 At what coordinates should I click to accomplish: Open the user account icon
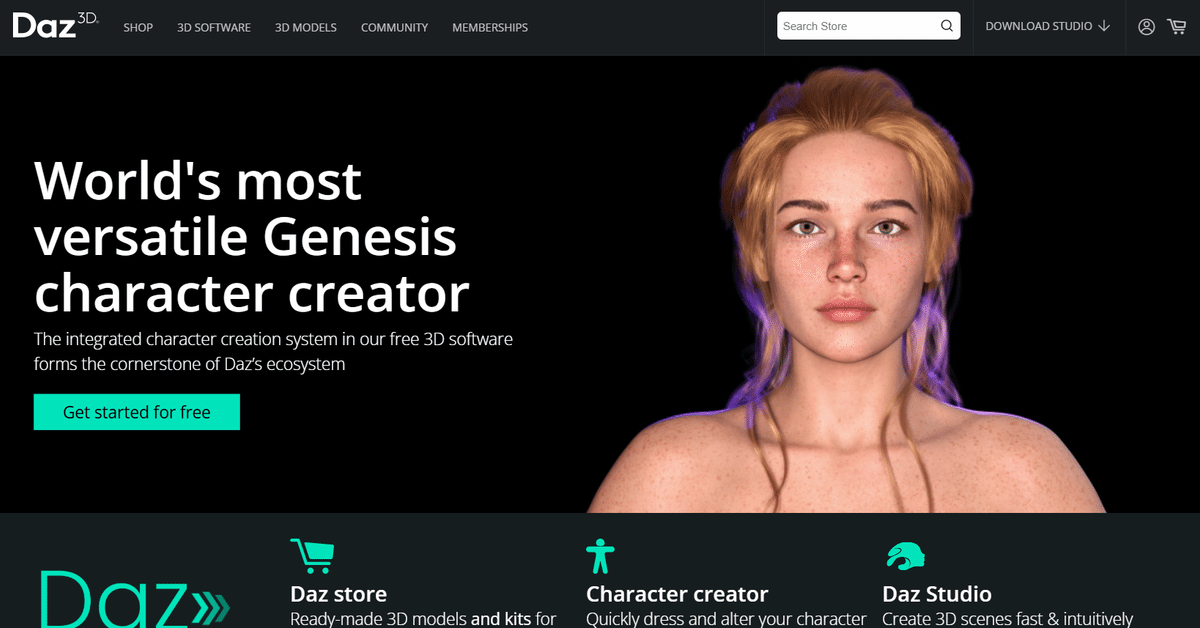pos(1146,27)
